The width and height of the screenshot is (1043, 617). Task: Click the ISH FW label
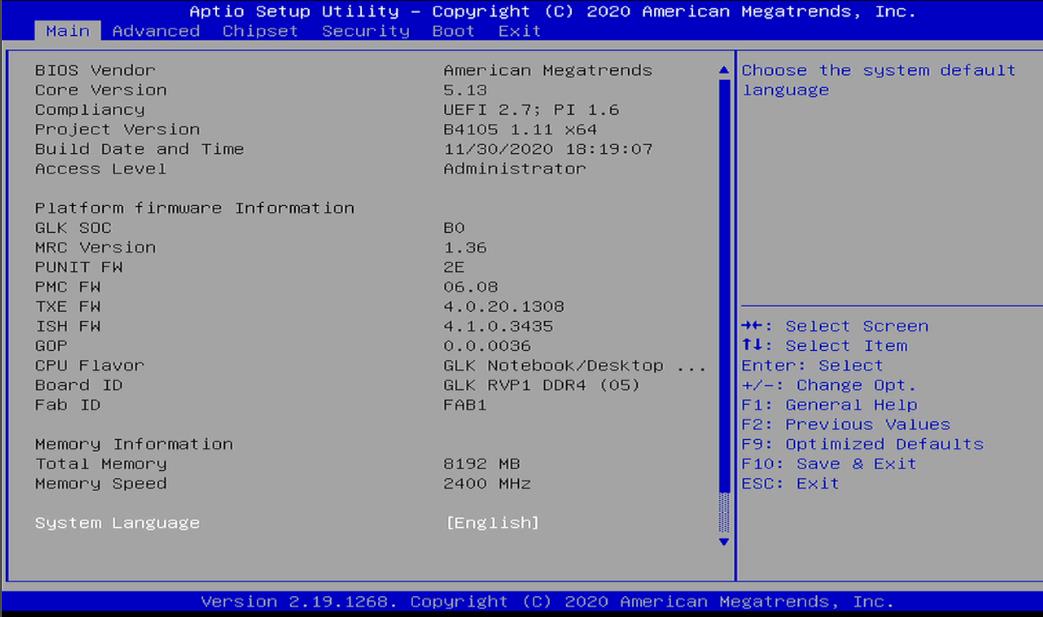68,326
